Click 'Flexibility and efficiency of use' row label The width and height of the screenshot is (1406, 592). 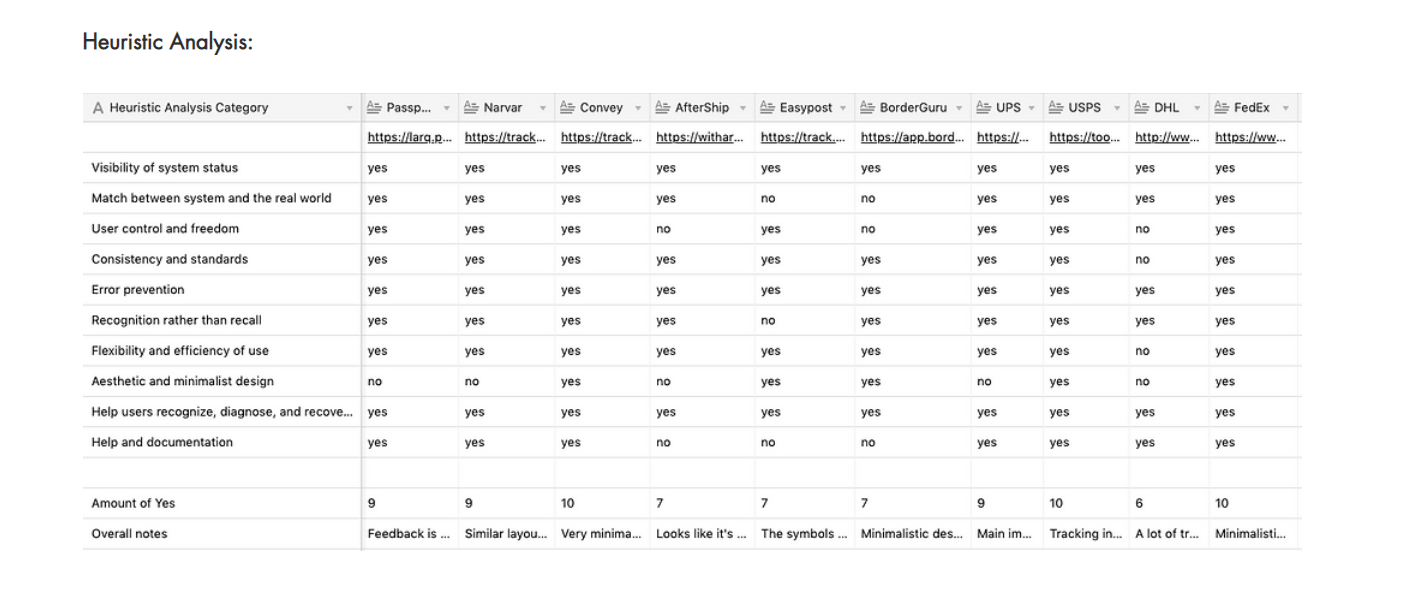coord(180,351)
